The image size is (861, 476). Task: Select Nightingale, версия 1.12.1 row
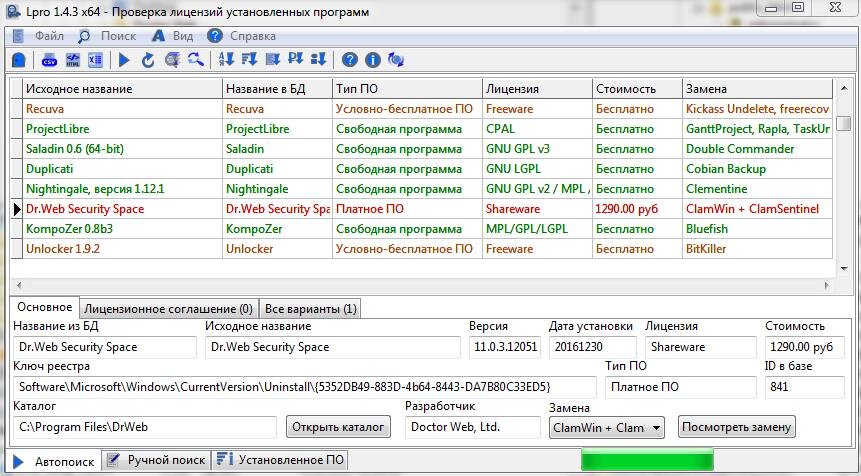coord(422,189)
